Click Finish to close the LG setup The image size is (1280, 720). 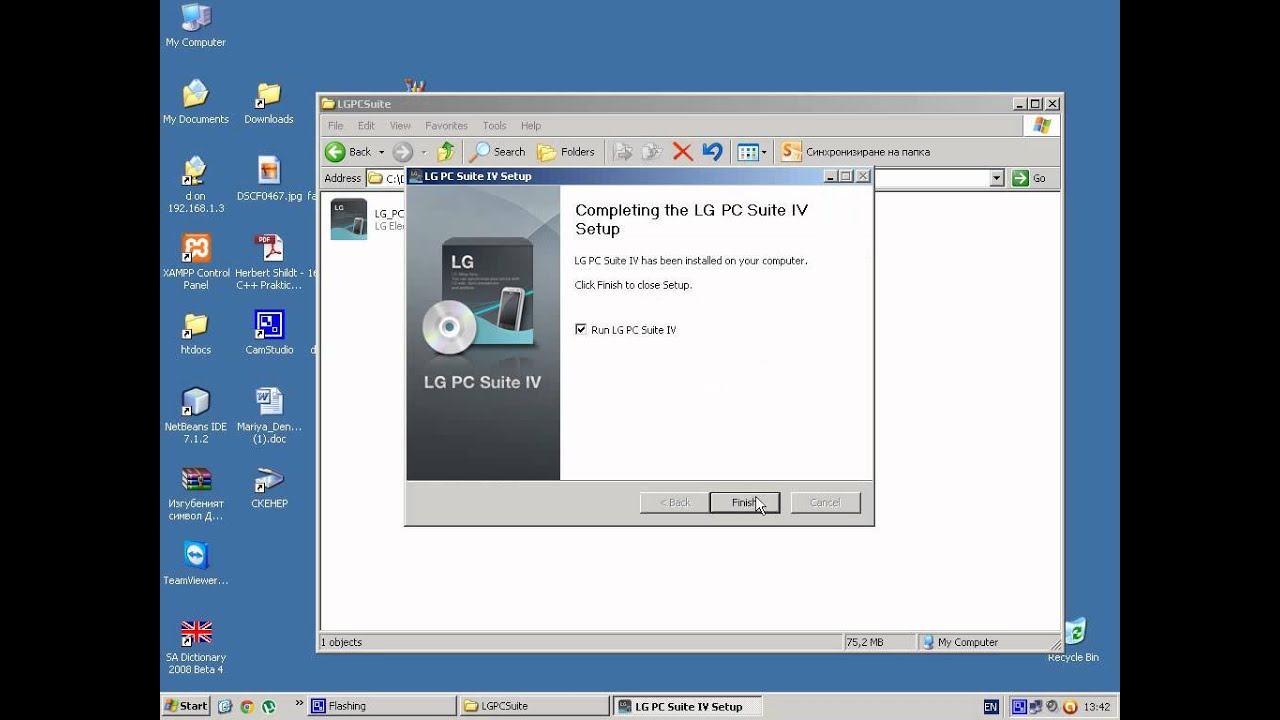(x=744, y=502)
